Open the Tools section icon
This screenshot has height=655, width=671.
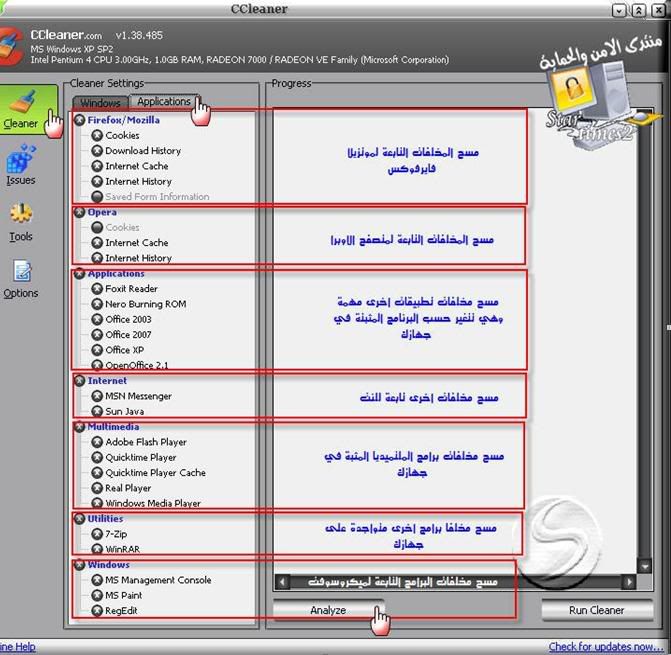point(21,213)
